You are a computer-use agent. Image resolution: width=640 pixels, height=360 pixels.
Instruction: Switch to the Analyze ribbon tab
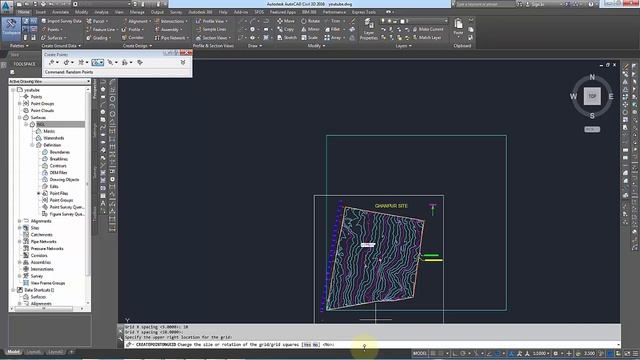[101, 12]
